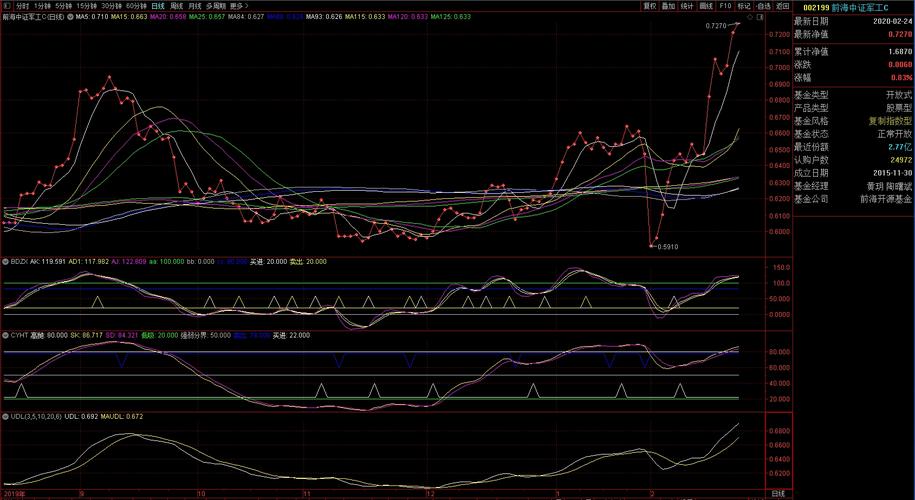Expand the 更多 periods dropdown
This screenshot has height=500, width=915.
(239, 5)
